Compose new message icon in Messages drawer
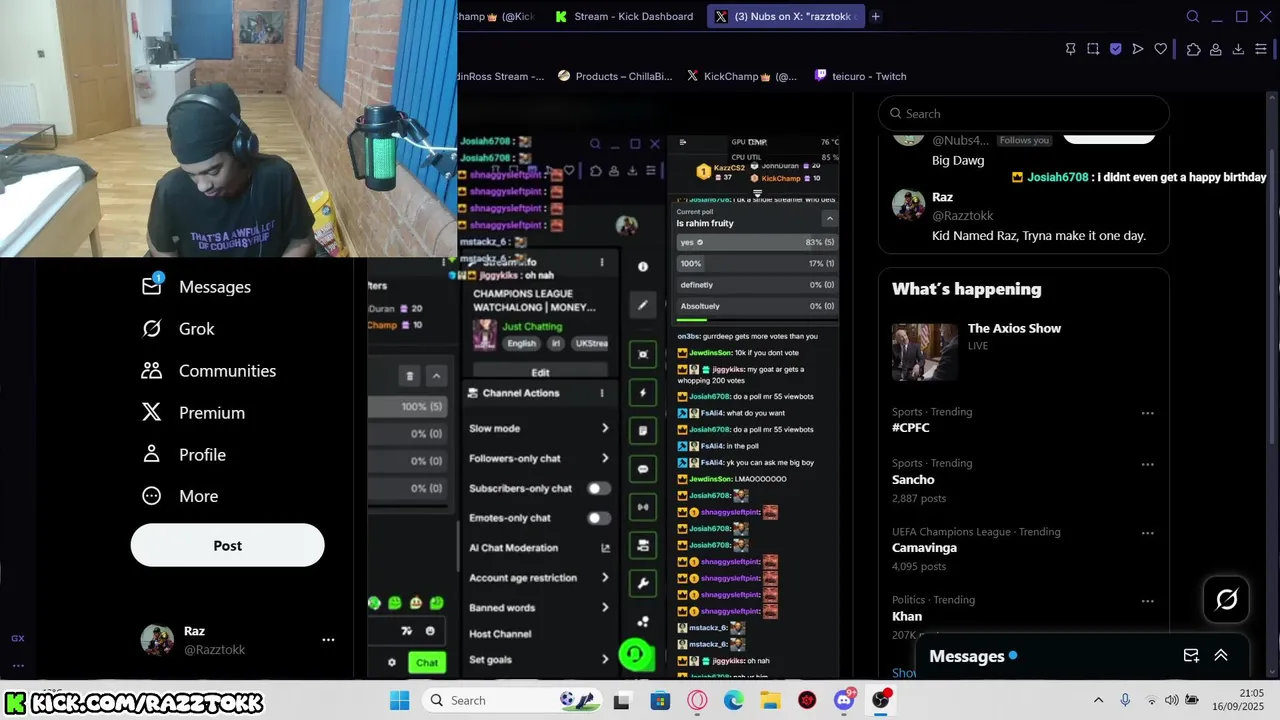1280x720 pixels. pos(1191,656)
